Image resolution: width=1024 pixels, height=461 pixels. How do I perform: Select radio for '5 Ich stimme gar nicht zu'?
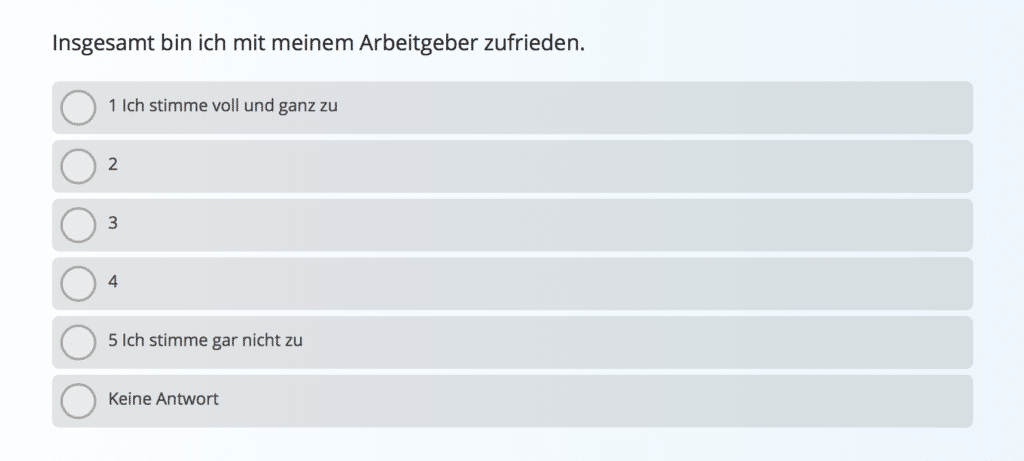[78, 342]
